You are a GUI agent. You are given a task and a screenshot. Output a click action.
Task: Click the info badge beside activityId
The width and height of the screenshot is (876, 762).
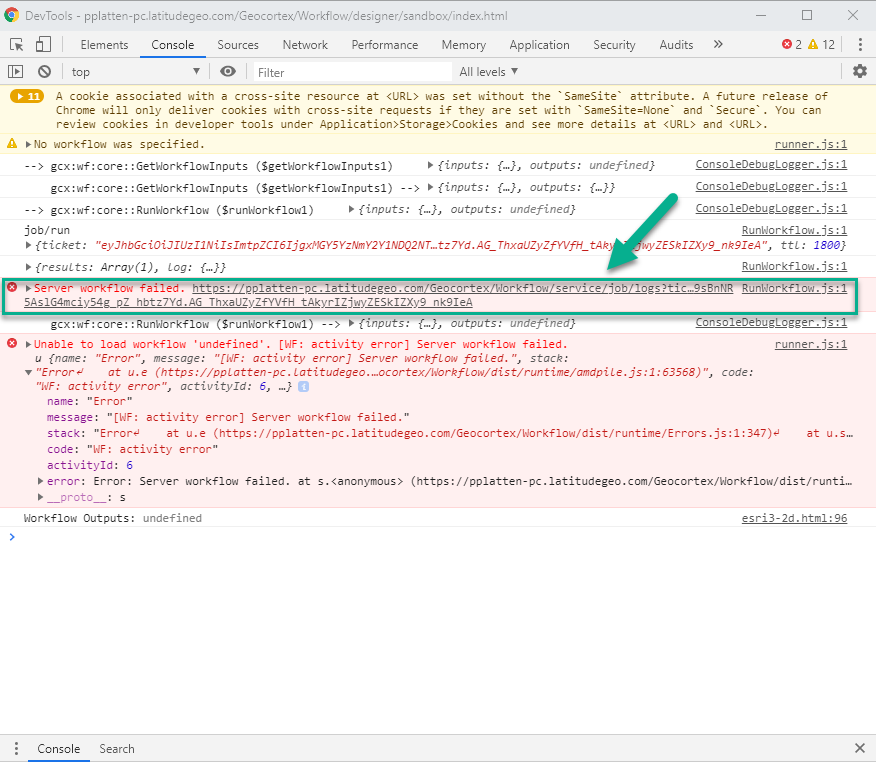click(303, 387)
